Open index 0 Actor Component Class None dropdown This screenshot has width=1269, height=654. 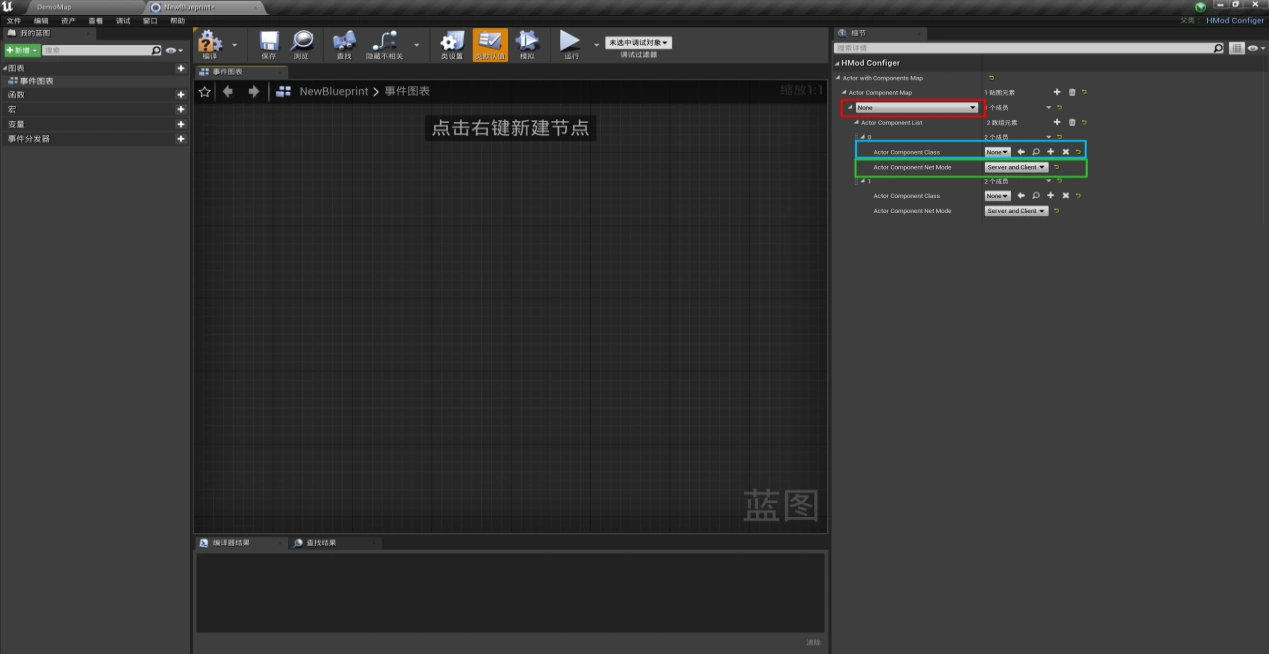997,152
